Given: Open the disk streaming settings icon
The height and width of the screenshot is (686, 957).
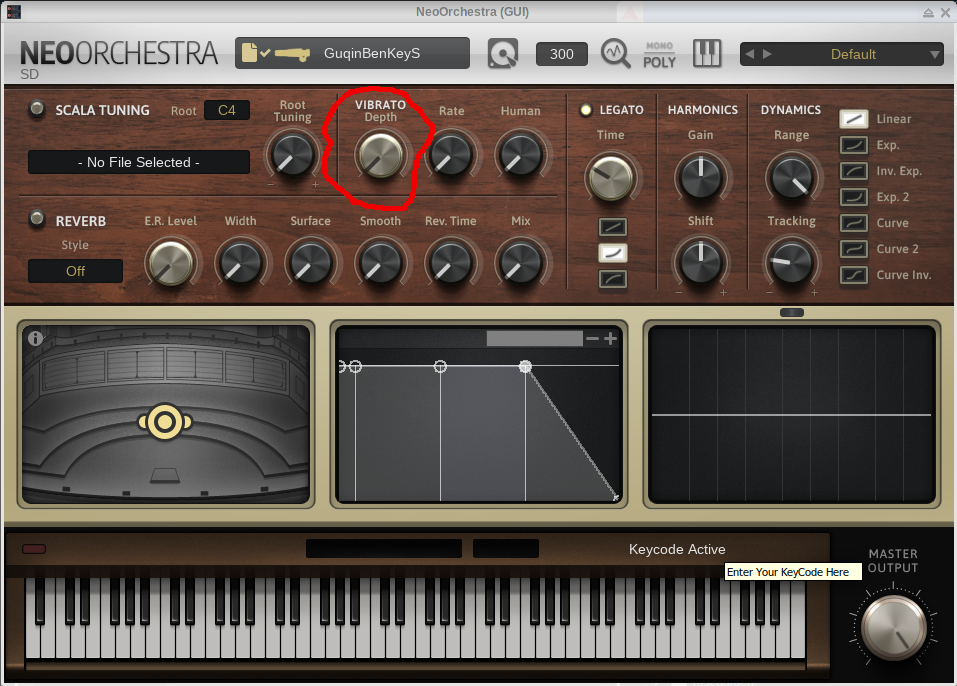Looking at the screenshot, I should point(502,53).
